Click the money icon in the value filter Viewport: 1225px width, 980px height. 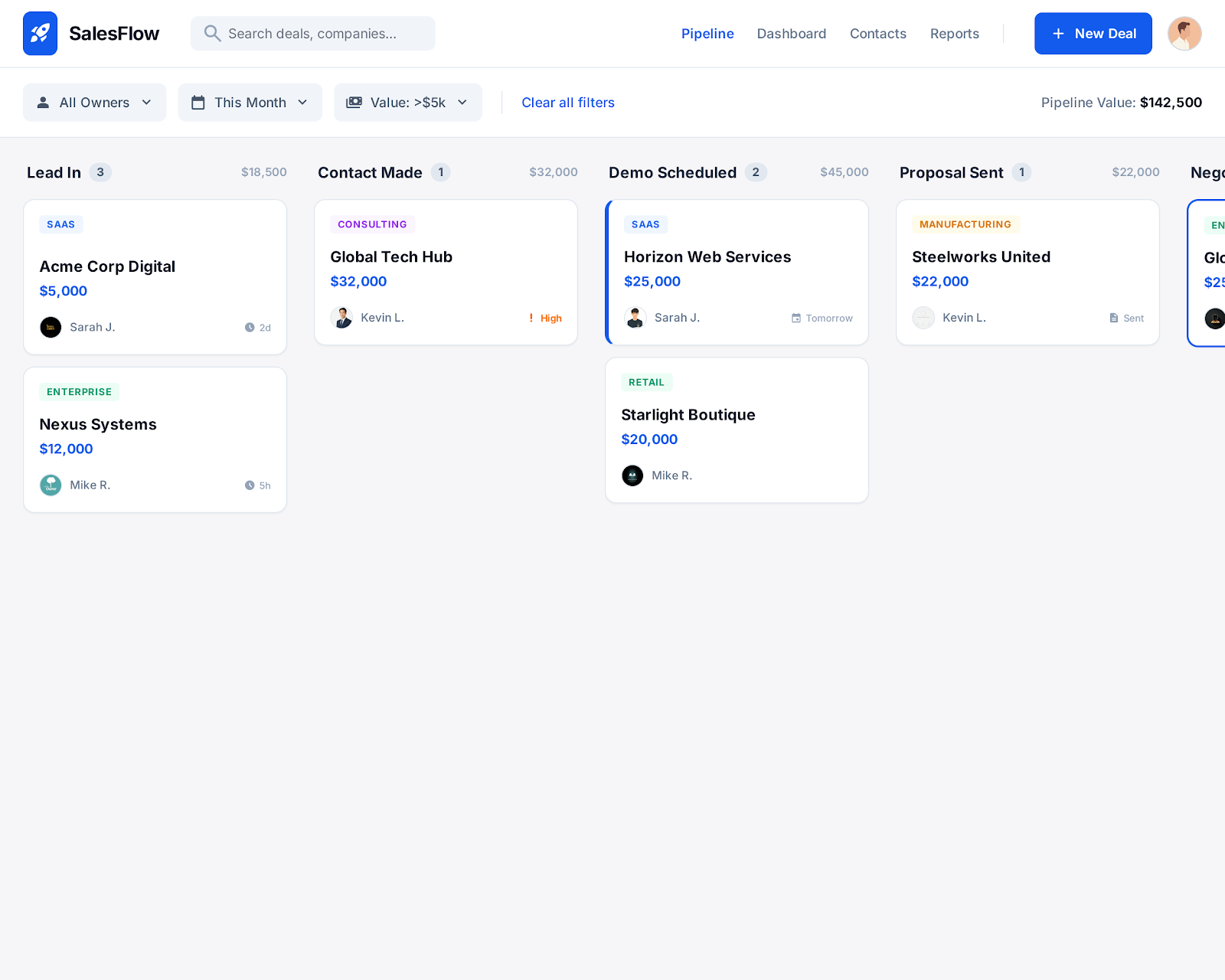[x=355, y=102]
